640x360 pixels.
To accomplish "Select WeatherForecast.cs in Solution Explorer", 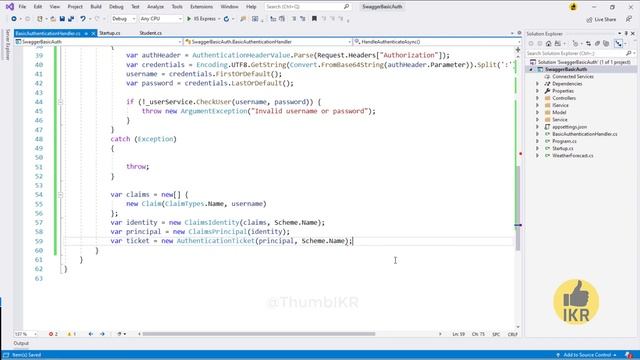I will tap(572, 156).
